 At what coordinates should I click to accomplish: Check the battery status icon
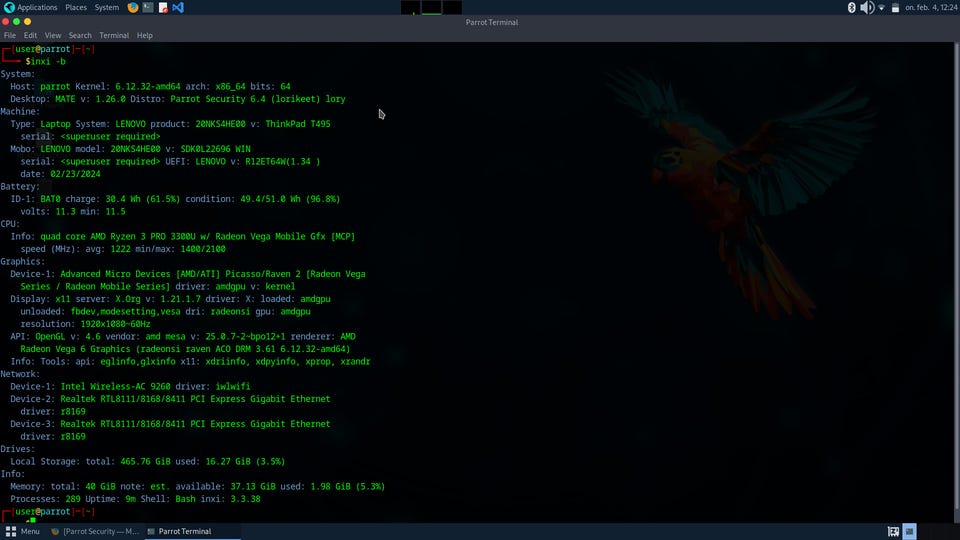coord(895,7)
